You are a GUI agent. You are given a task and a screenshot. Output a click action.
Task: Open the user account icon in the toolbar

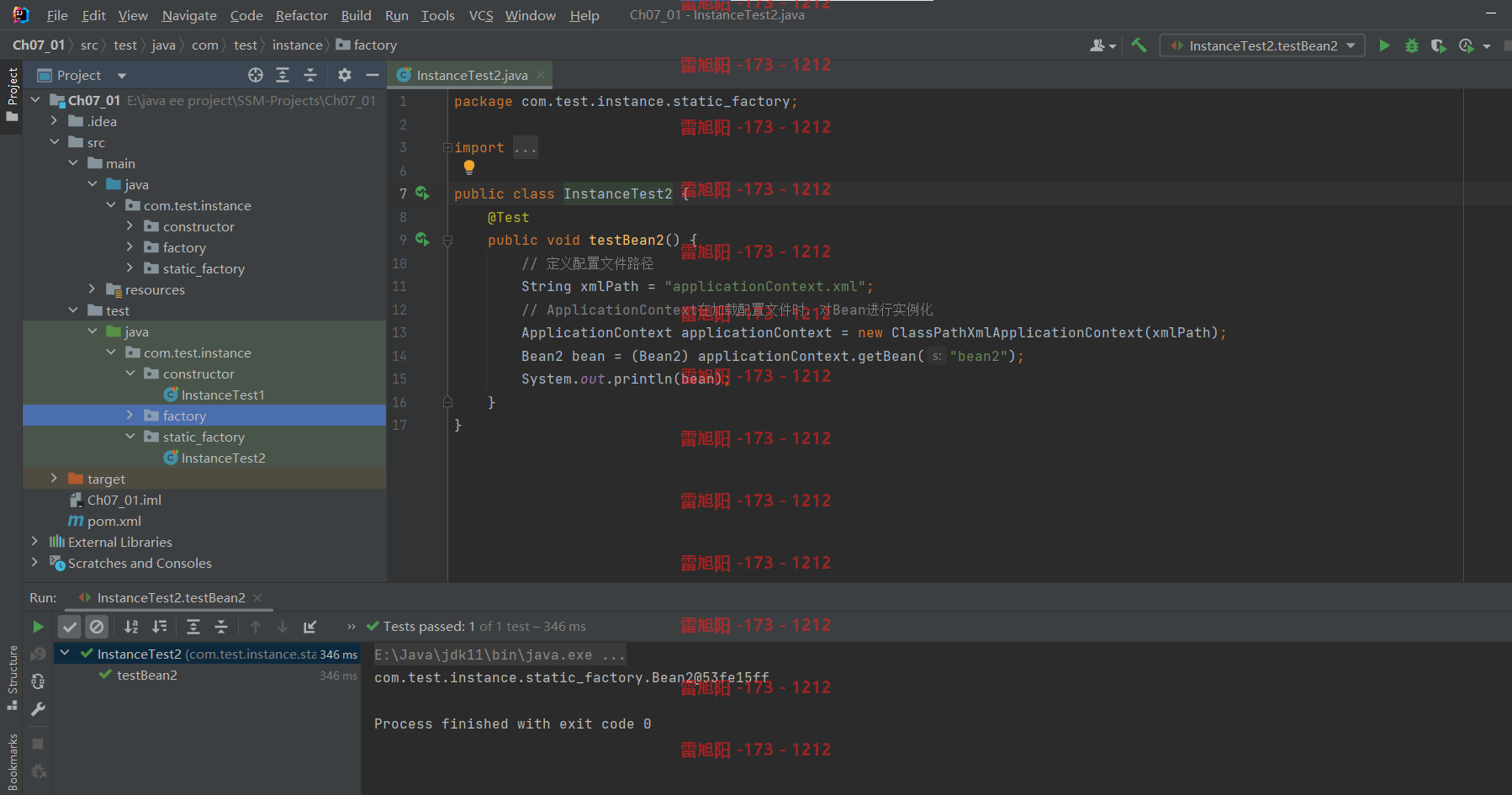(1102, 45)
